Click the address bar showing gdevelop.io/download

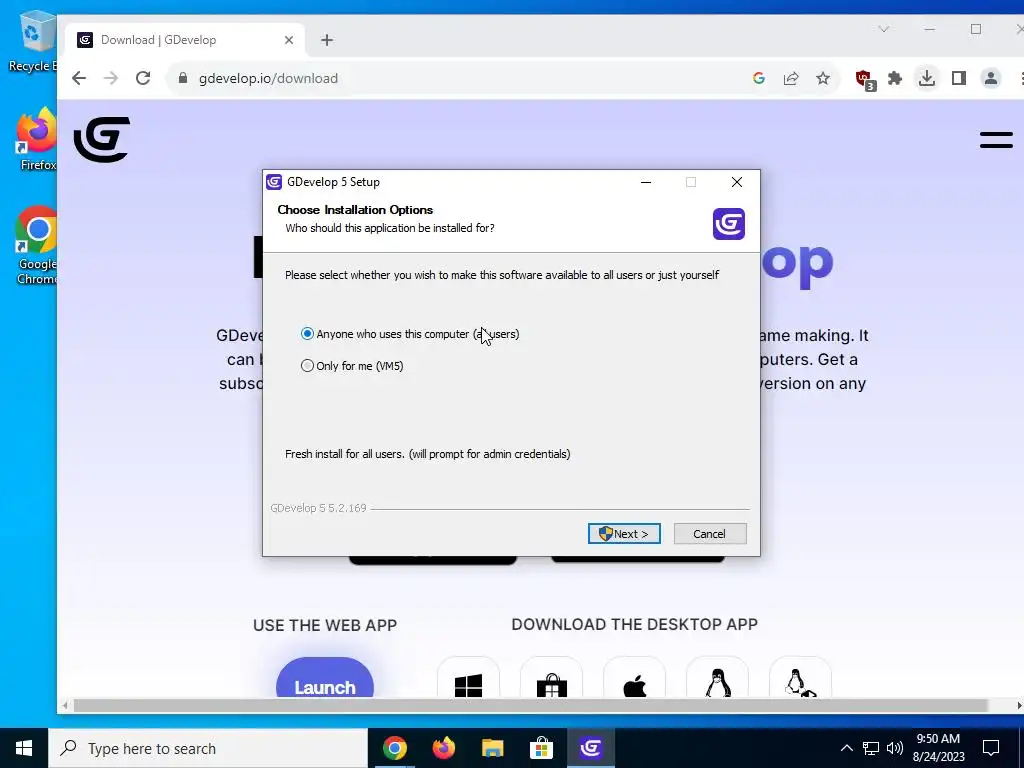click(457, 78)
